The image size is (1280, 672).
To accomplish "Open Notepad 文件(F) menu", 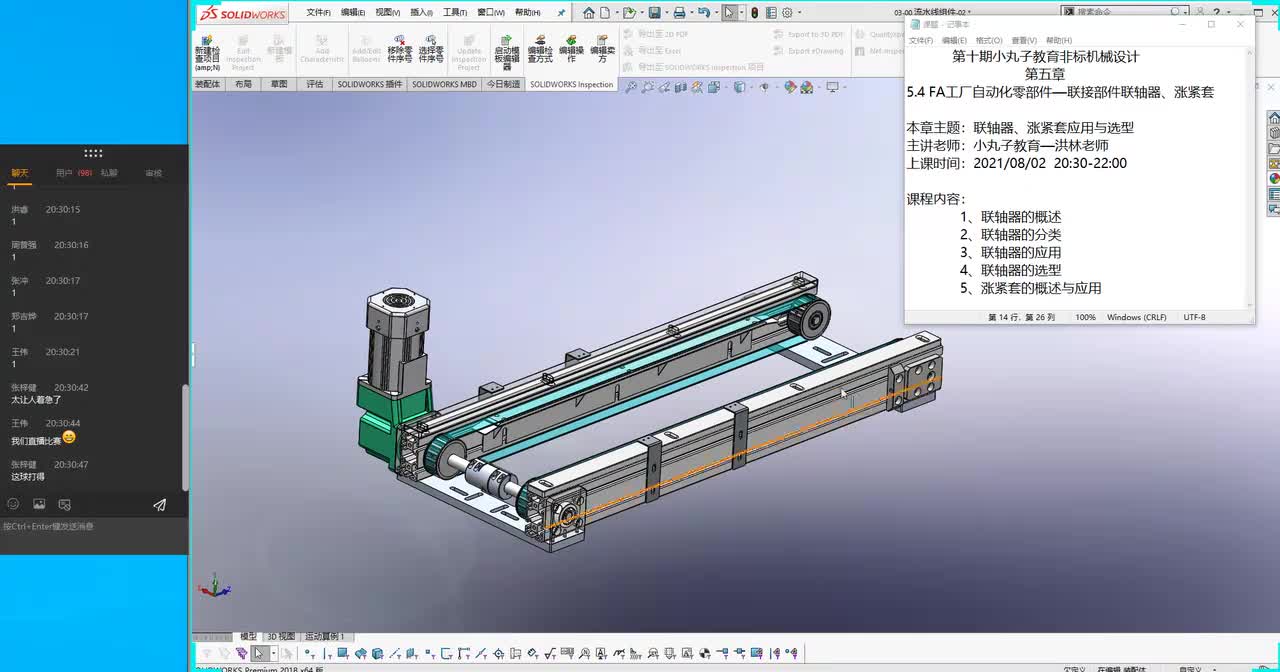I will click(x=920, y=41).
